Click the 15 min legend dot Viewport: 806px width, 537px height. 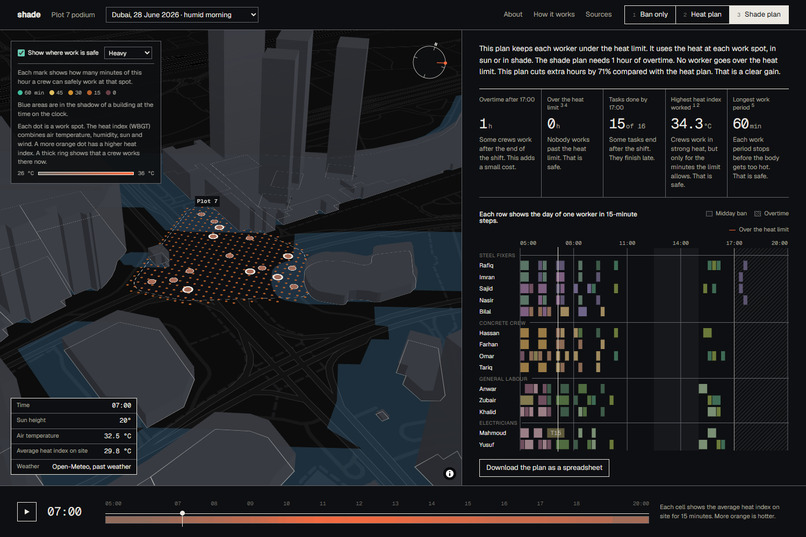[x=89, y=93]
